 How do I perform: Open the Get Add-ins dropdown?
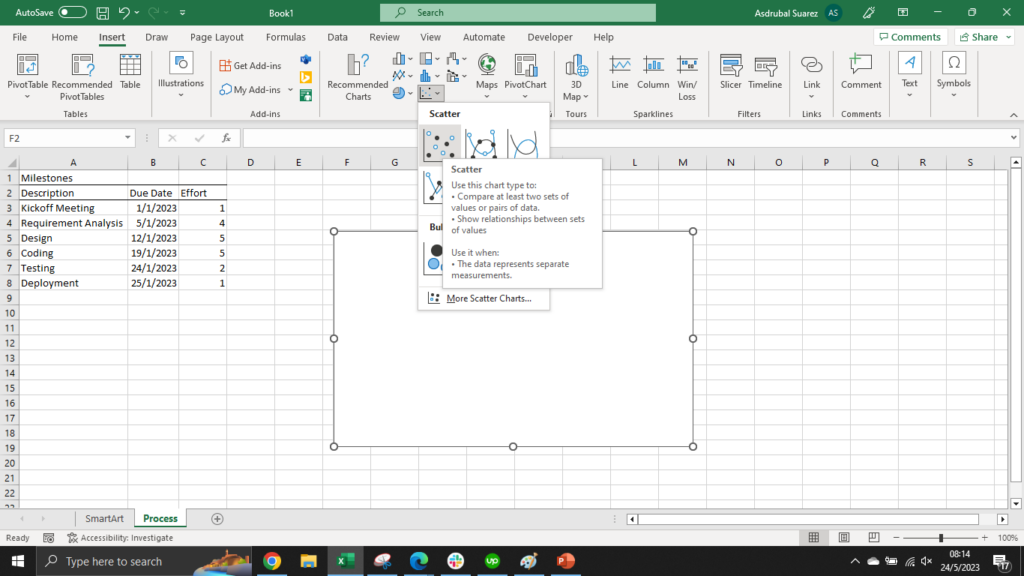pyautogui.click(x=250, y=64)
